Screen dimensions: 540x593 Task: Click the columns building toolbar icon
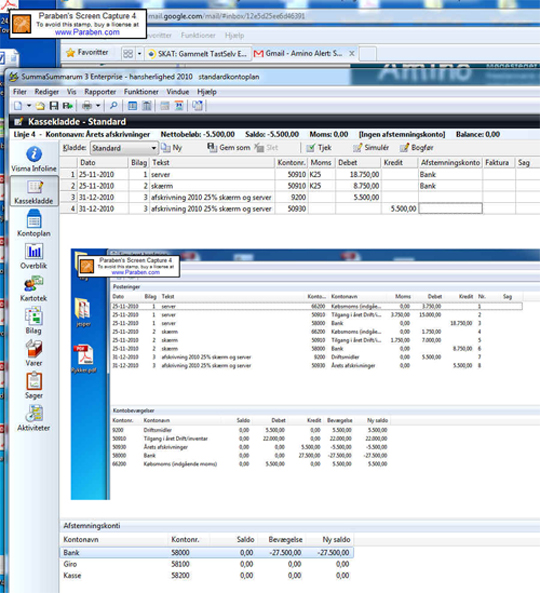click(x=146, y=106)
